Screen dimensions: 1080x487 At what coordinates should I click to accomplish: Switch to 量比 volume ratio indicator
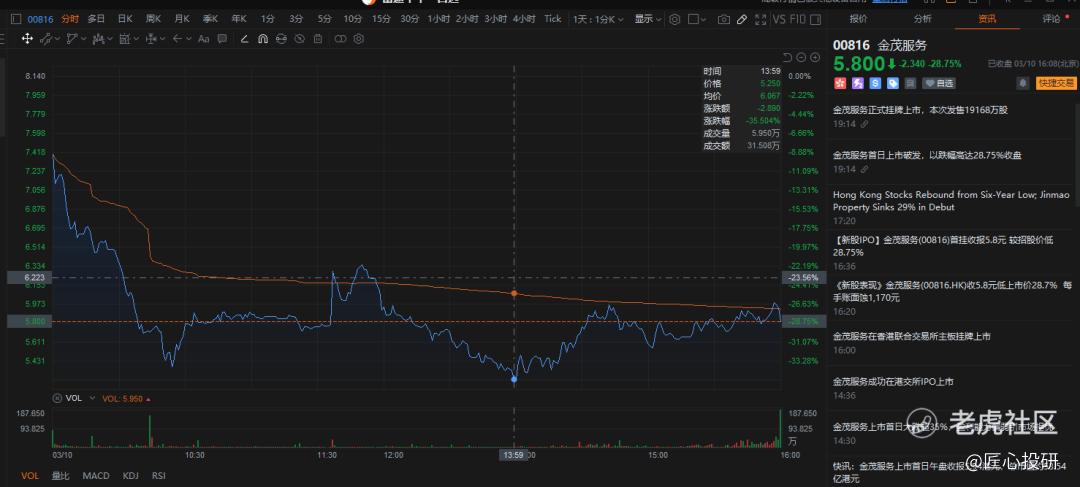[x=61, y=475]
